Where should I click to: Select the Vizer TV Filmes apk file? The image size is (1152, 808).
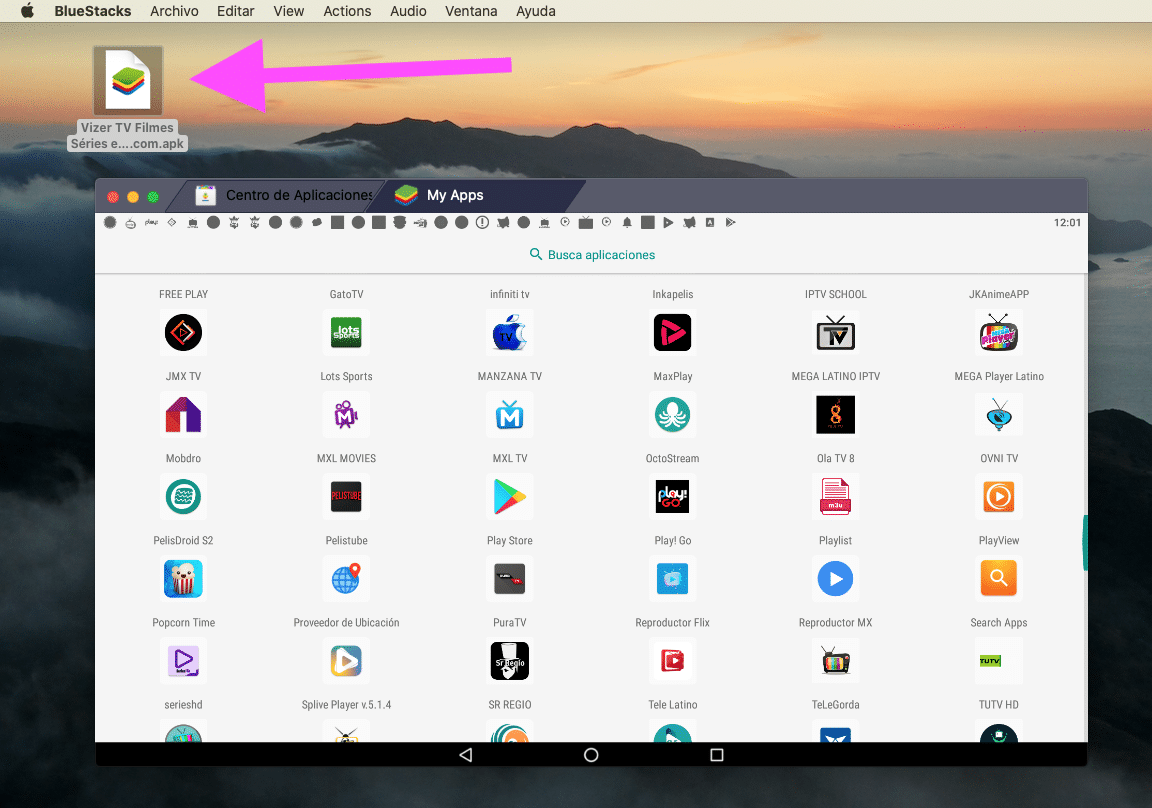point(128,80)
